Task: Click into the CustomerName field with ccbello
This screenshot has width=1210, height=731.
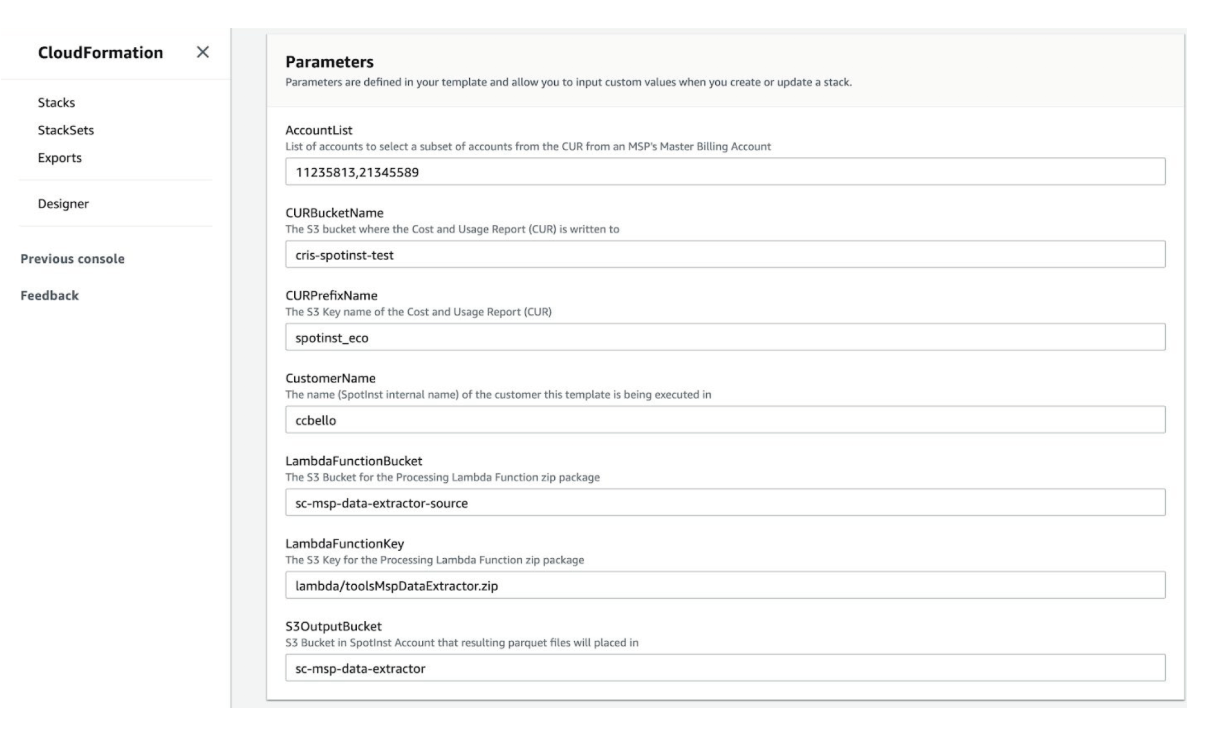Action: (x=725, y=420)
